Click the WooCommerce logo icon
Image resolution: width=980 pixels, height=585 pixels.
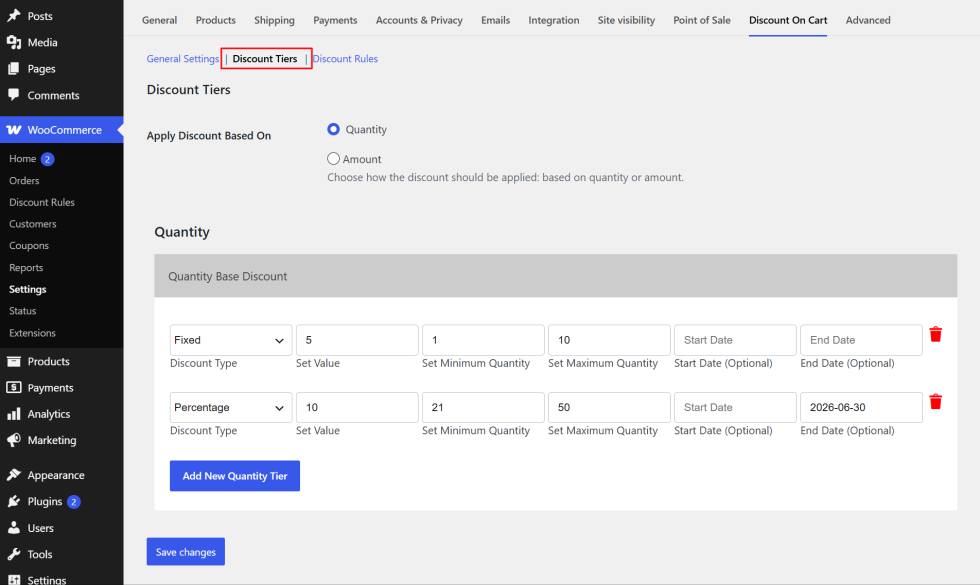pos(14,130)
